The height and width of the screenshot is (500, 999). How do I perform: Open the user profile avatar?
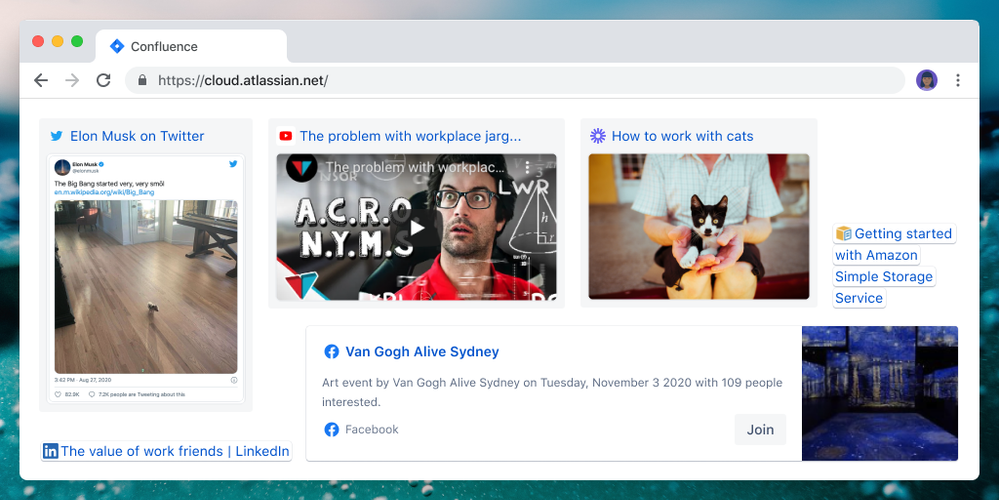tap(926, 80)
